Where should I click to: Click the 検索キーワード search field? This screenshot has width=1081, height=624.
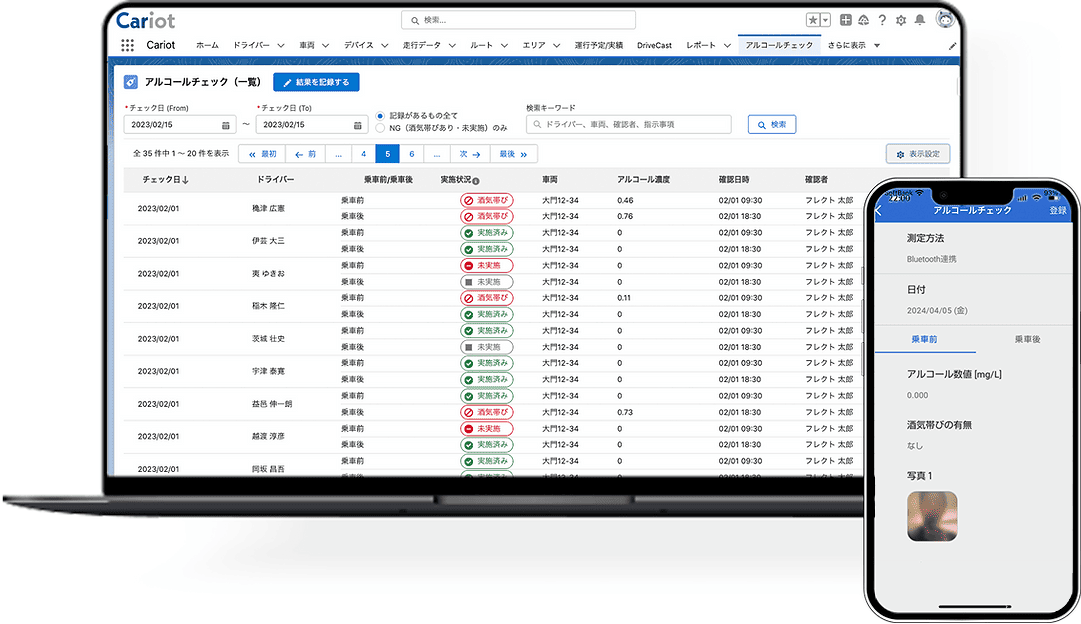629,125
